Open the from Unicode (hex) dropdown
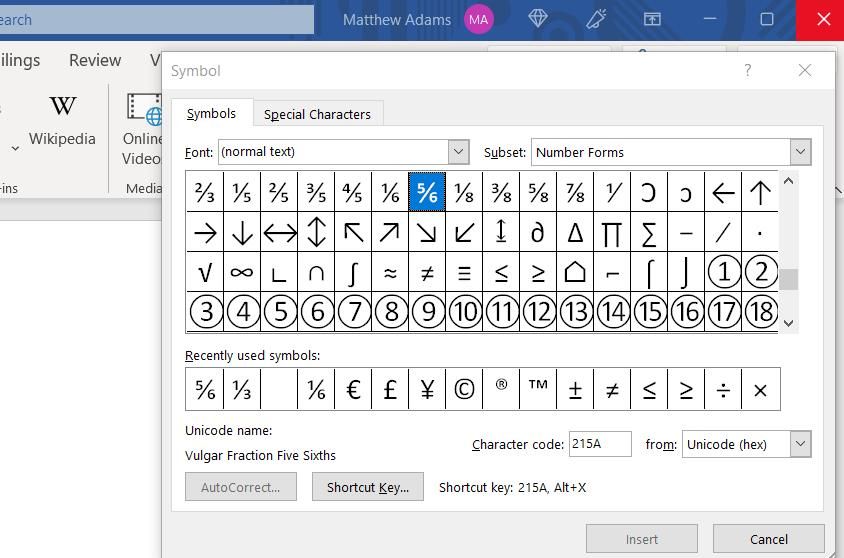 tap(800, 444)
